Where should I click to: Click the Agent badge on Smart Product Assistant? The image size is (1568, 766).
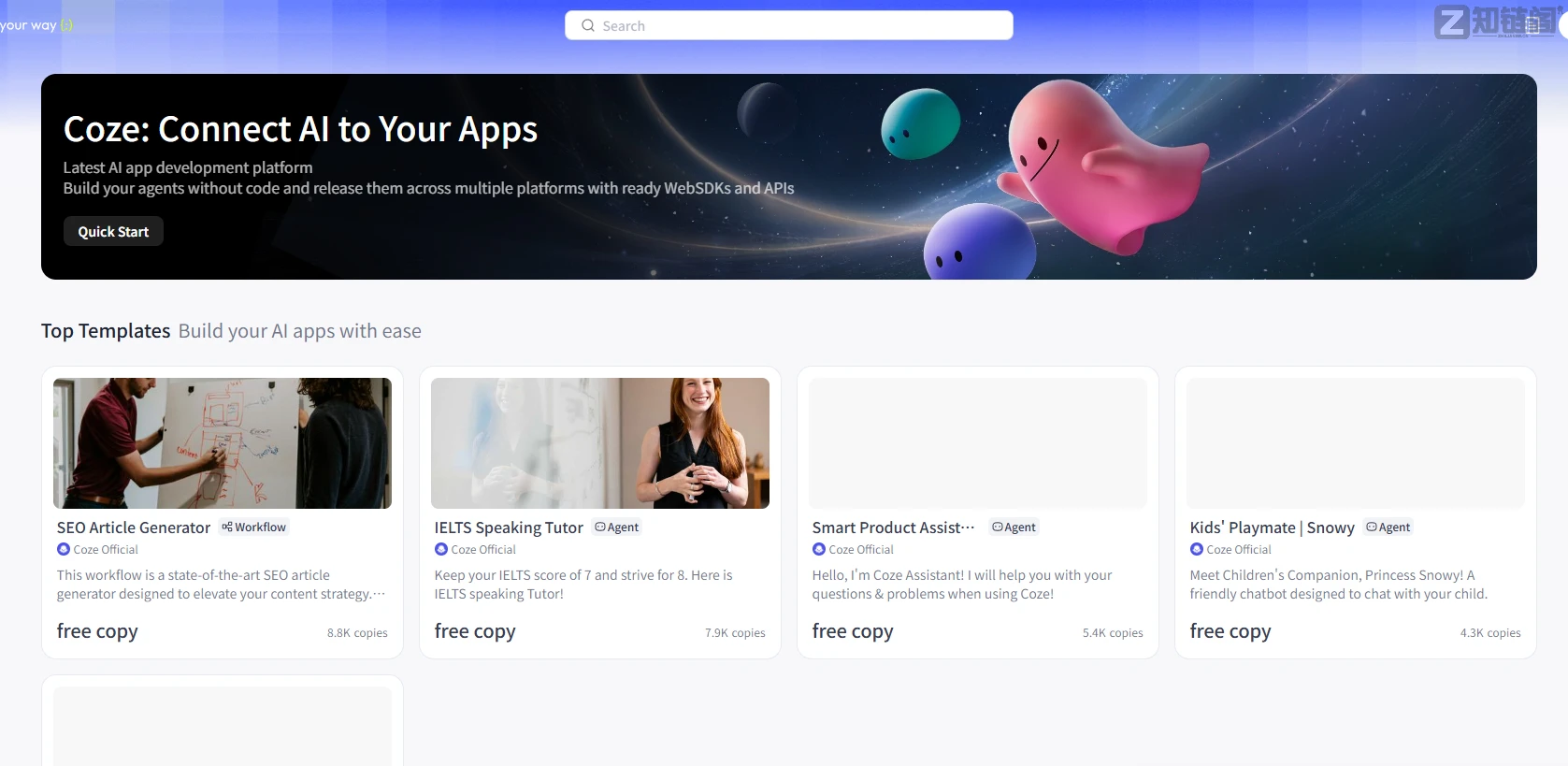[1014, 528]
